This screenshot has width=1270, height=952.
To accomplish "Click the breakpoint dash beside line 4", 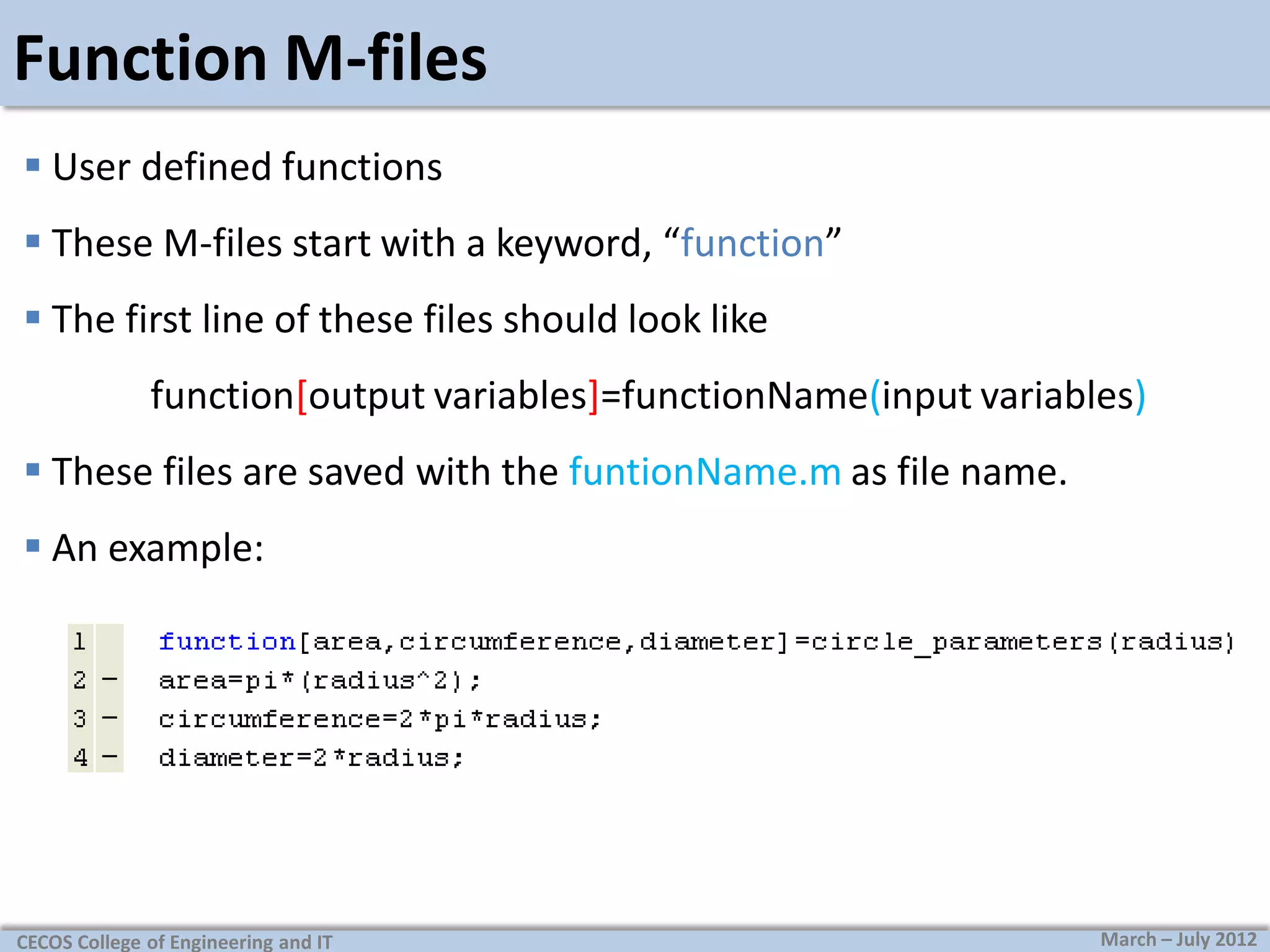I will point(110,757).
